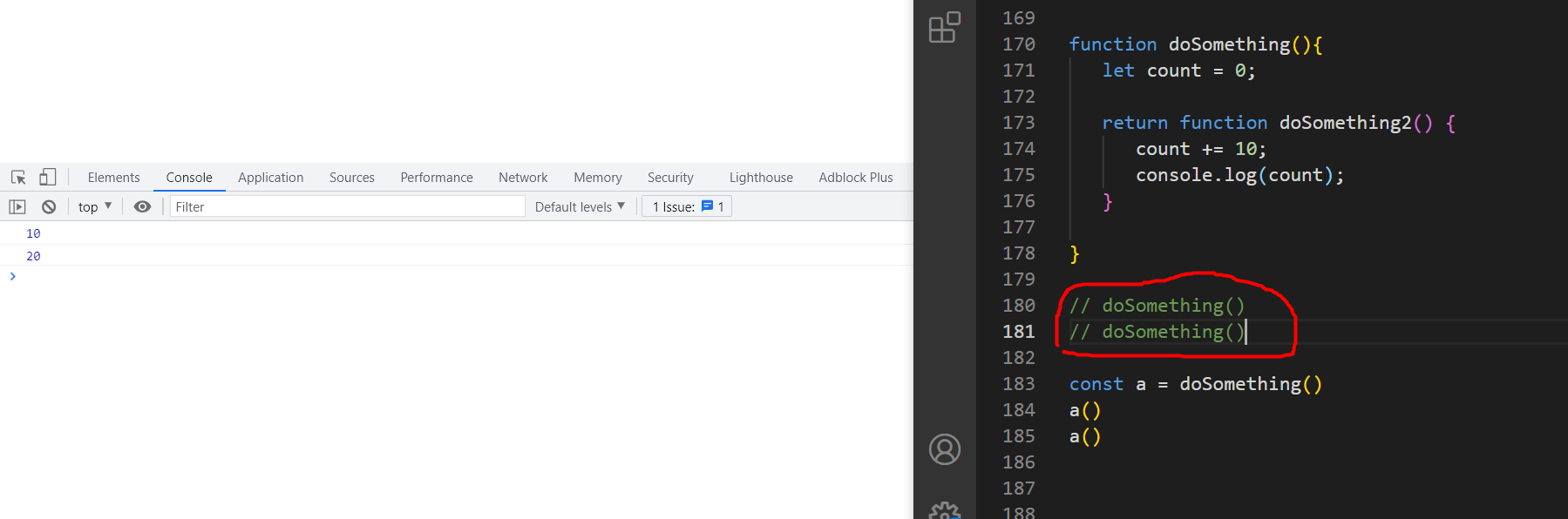Switch to the Lighthouse tab
The image size is (1568, 519).
pyautogui.click(x=761, y=177)
